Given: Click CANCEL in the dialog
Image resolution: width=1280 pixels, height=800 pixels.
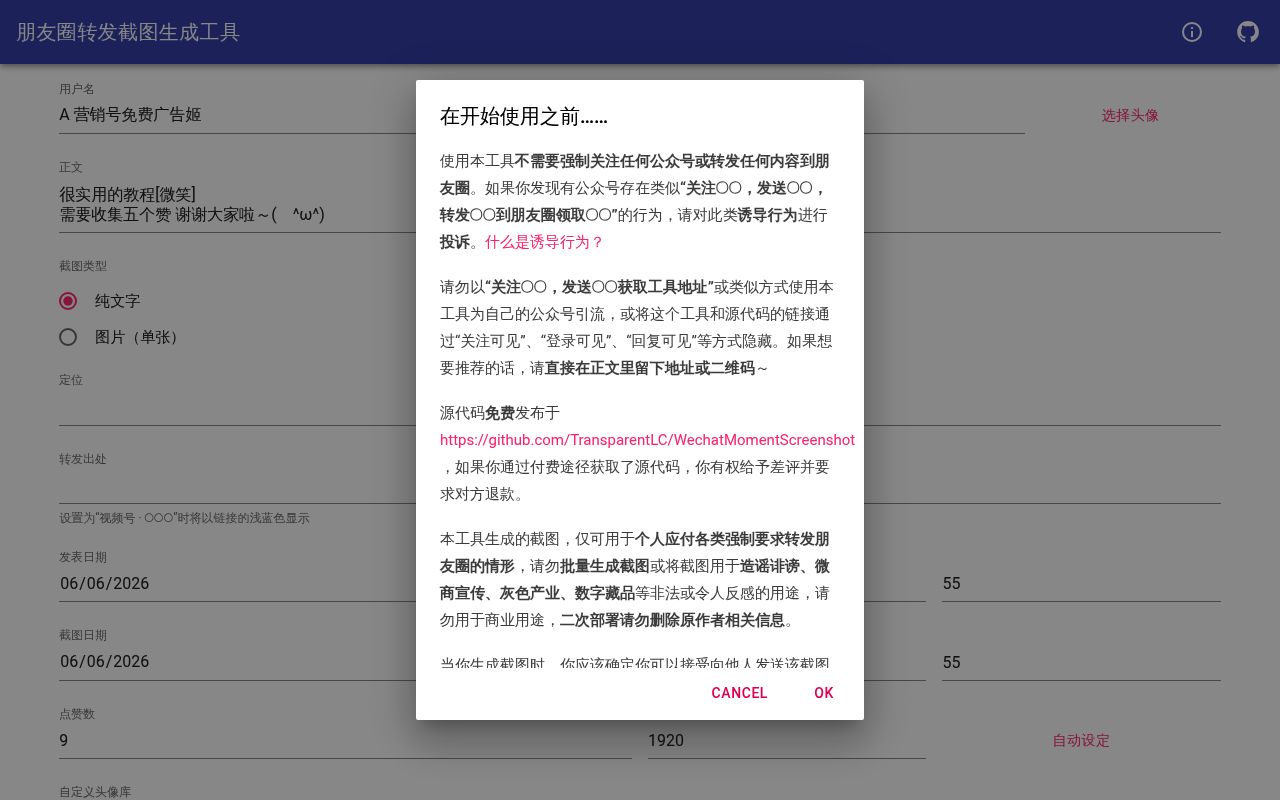Looking at the screenshot, I should 739,693.
